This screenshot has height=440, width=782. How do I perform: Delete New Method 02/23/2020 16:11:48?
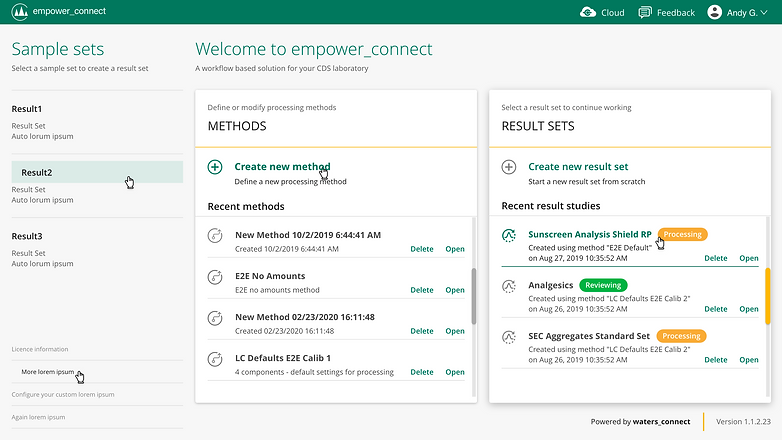point(422,331)
